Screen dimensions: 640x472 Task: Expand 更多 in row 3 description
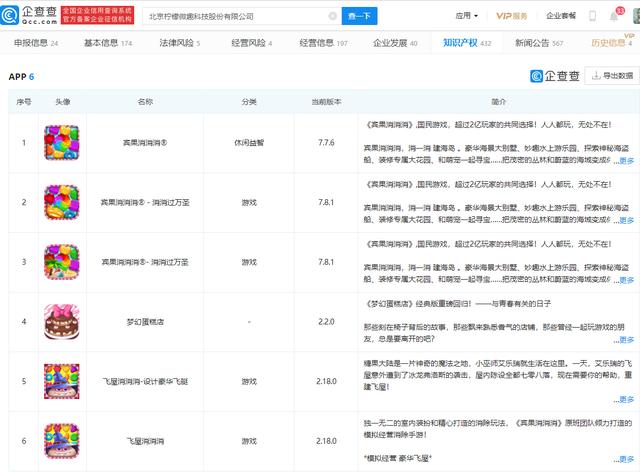click(x=627, y=280)
